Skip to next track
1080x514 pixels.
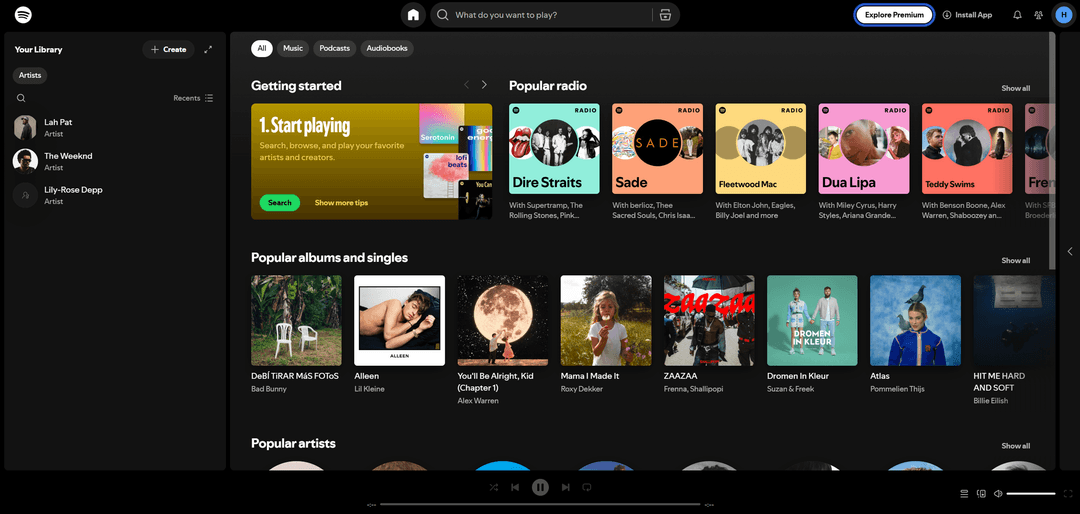pyautogui.click(x=565, y=487)
